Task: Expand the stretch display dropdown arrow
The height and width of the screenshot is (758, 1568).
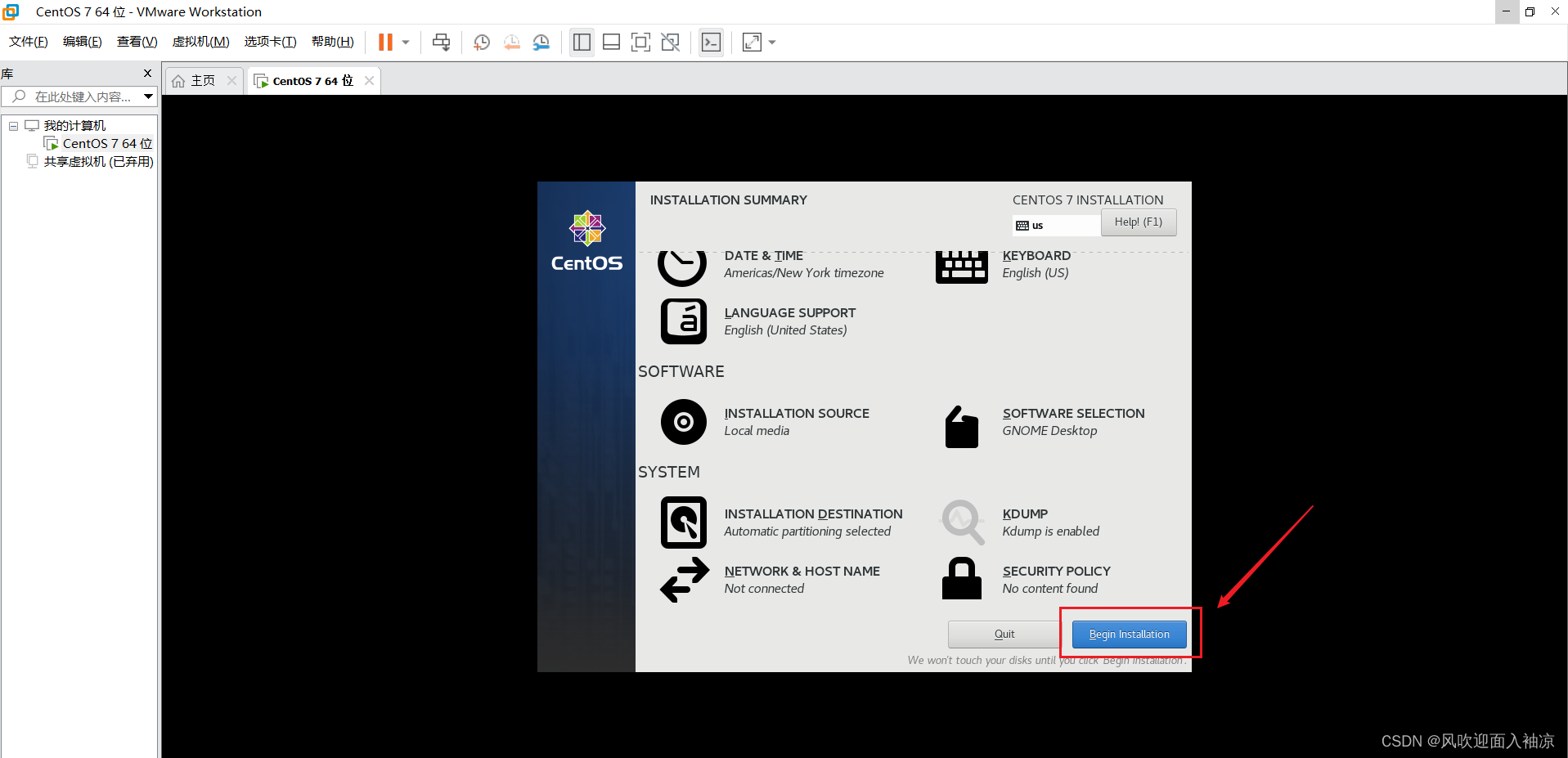Action: [x=772, y=43]
